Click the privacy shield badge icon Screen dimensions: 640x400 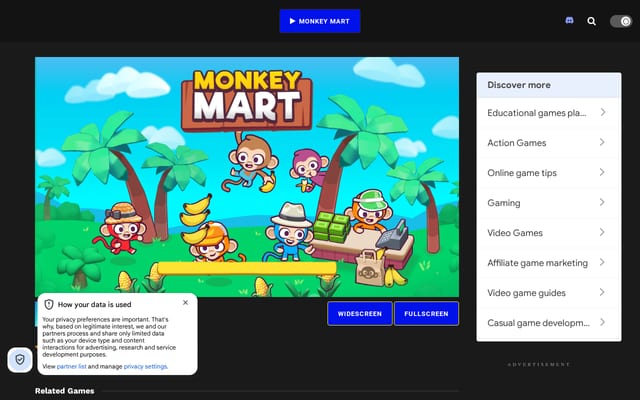tap(20, 360)
